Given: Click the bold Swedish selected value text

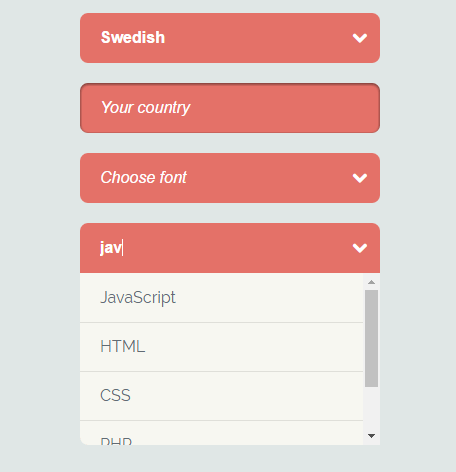Looking at the screenshot, I should [x=133, y=37].
